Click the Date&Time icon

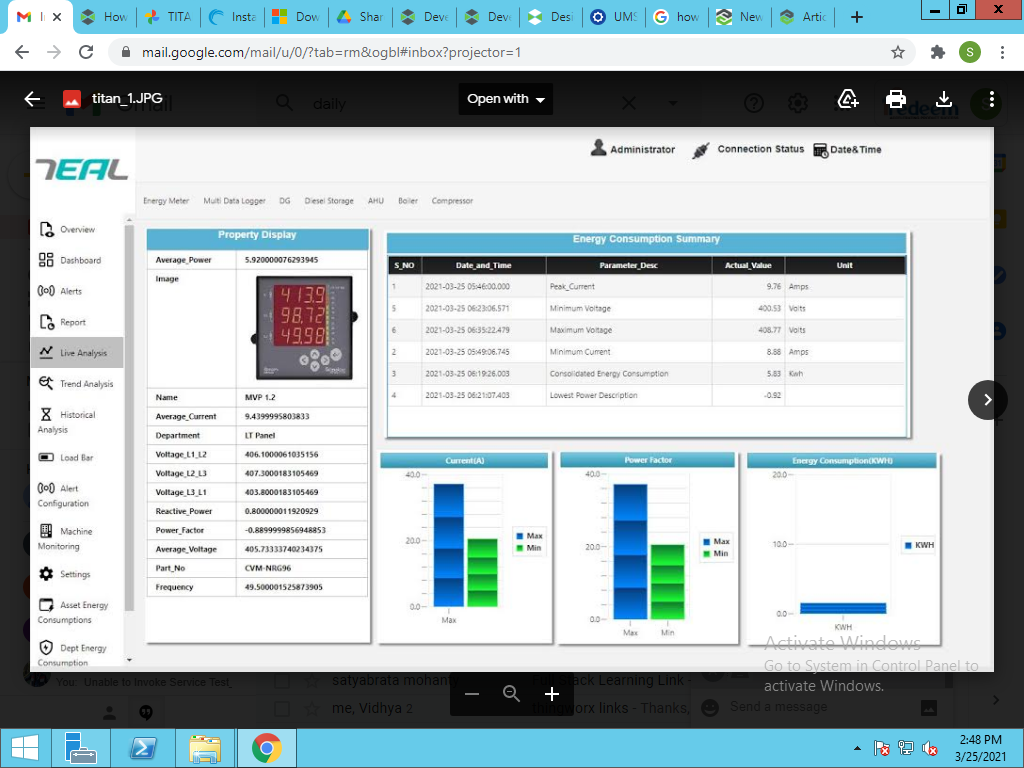coord(822,149)
